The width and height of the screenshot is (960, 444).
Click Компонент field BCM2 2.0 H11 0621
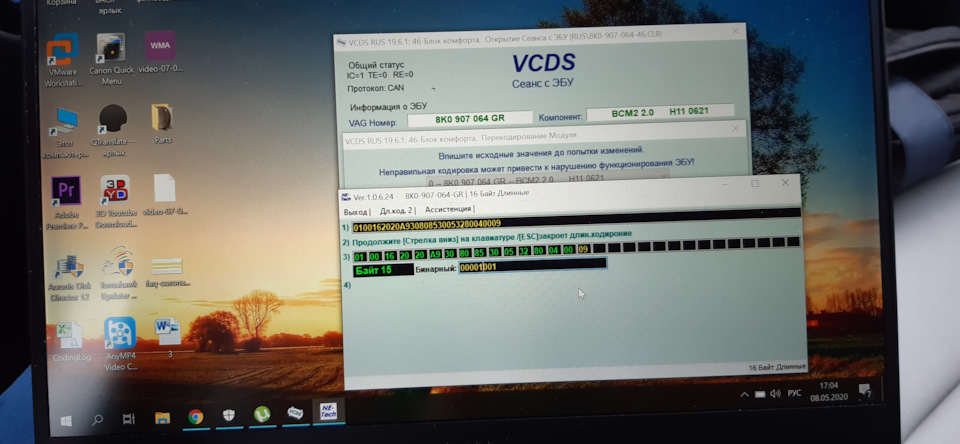coord(660,113)
